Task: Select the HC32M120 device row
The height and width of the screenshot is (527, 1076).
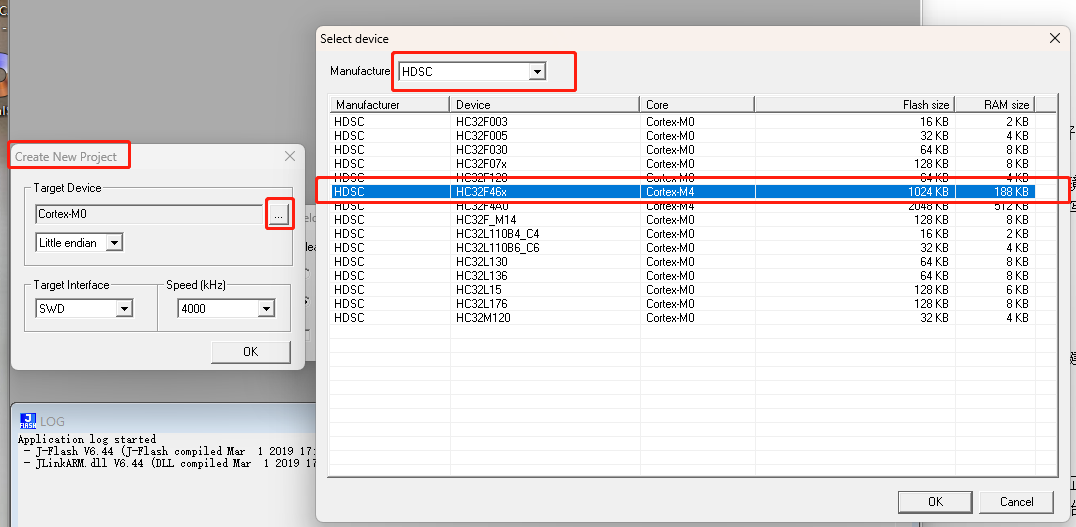Action: click(x=683, y=318)
